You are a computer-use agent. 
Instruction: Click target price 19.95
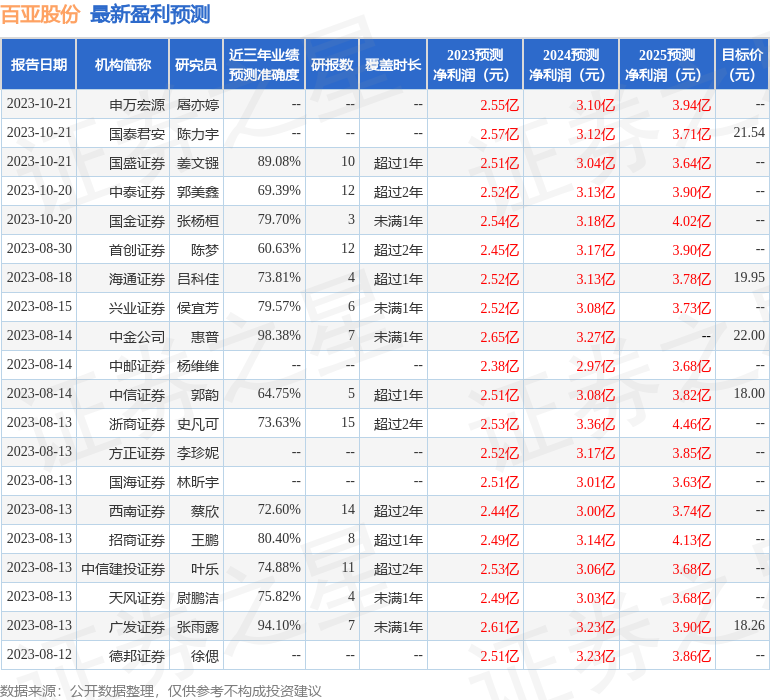pos(749,278)
